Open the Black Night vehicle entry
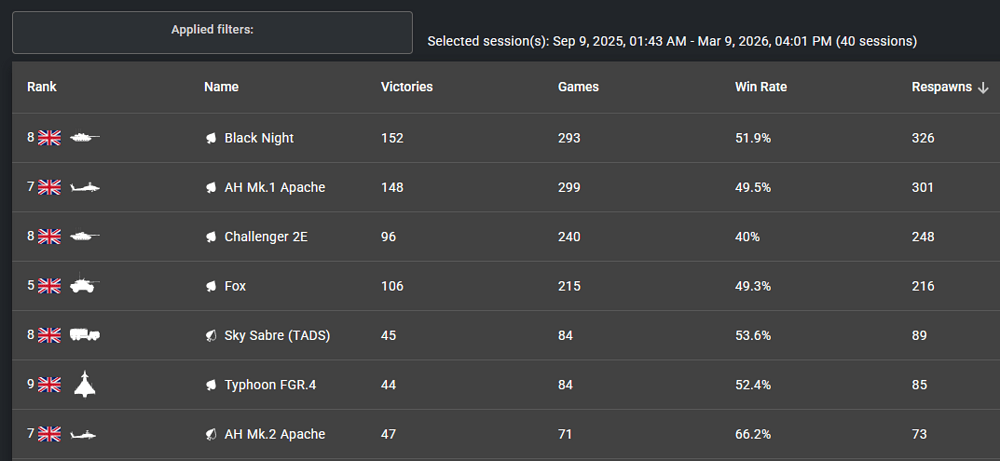 point(259,138)
